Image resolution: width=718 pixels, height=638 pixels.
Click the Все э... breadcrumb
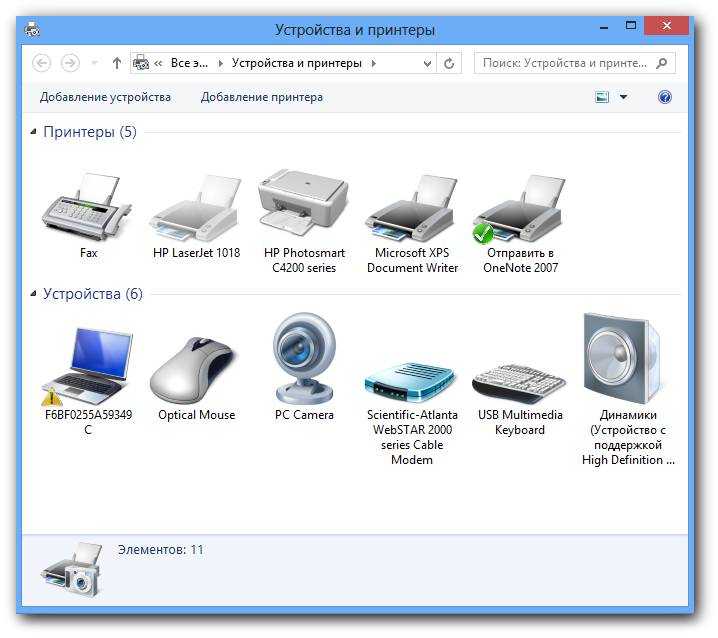click(x=190, y=63)
